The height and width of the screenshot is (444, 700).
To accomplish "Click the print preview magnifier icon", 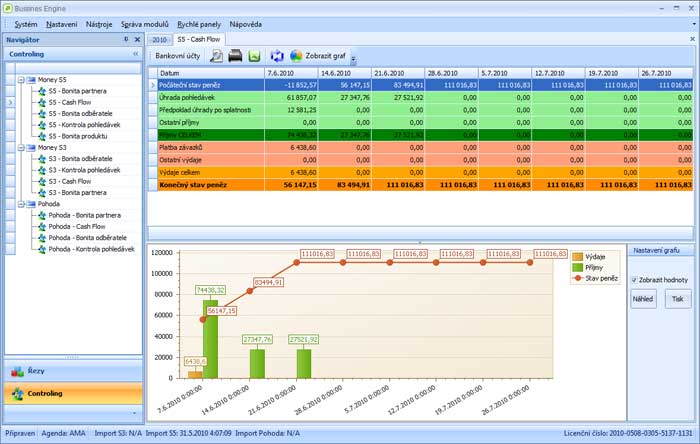I will pos(216,55).
